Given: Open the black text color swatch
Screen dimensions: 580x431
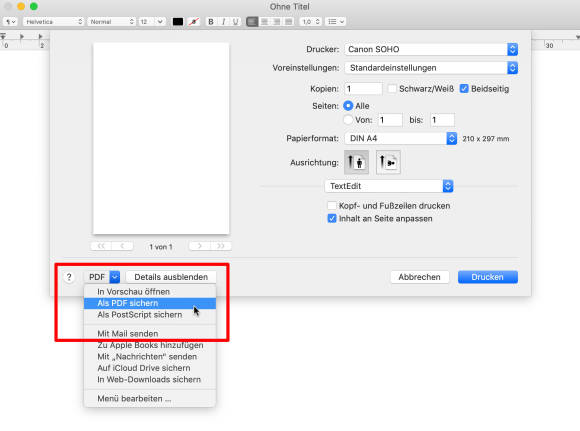Looking at the screenshot, I should tap(178, 21).
